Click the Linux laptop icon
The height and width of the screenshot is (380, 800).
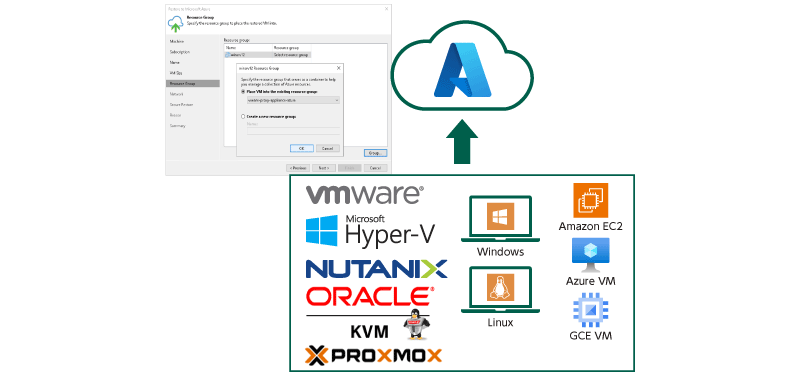point(500,289)
